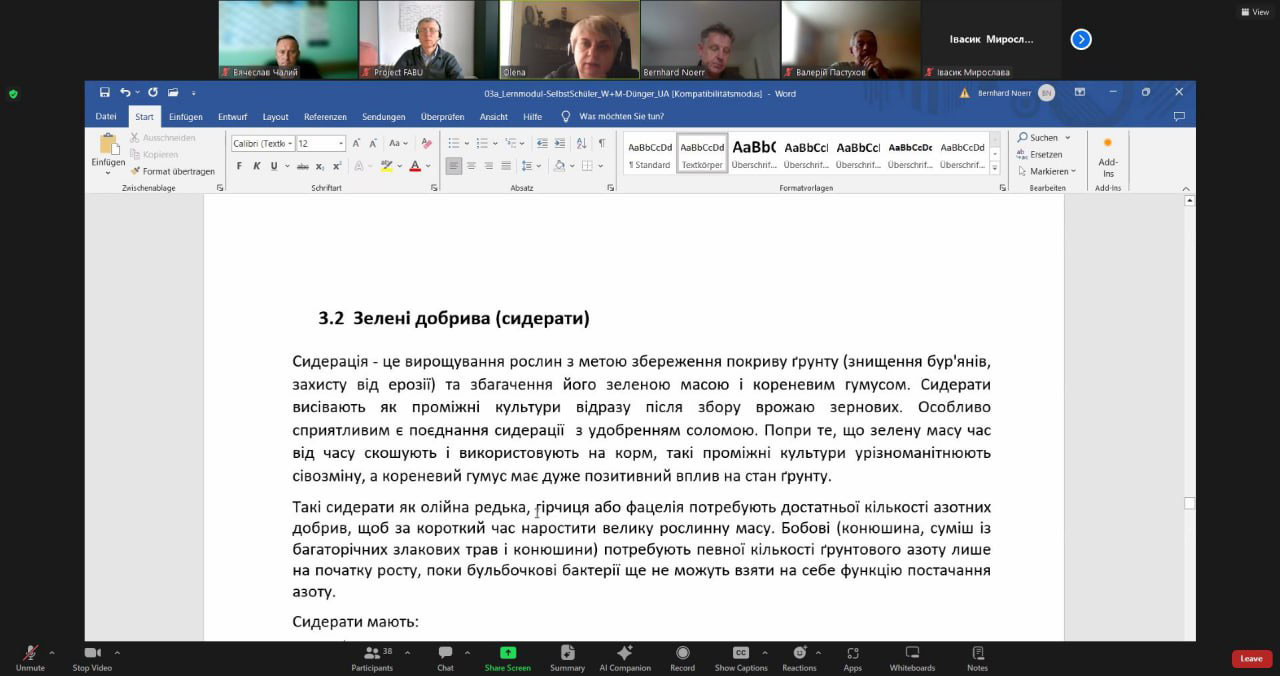Viewport: 1280px width, 676px height.
Task: Toggle justify alignment
Action: coord(506,166)
